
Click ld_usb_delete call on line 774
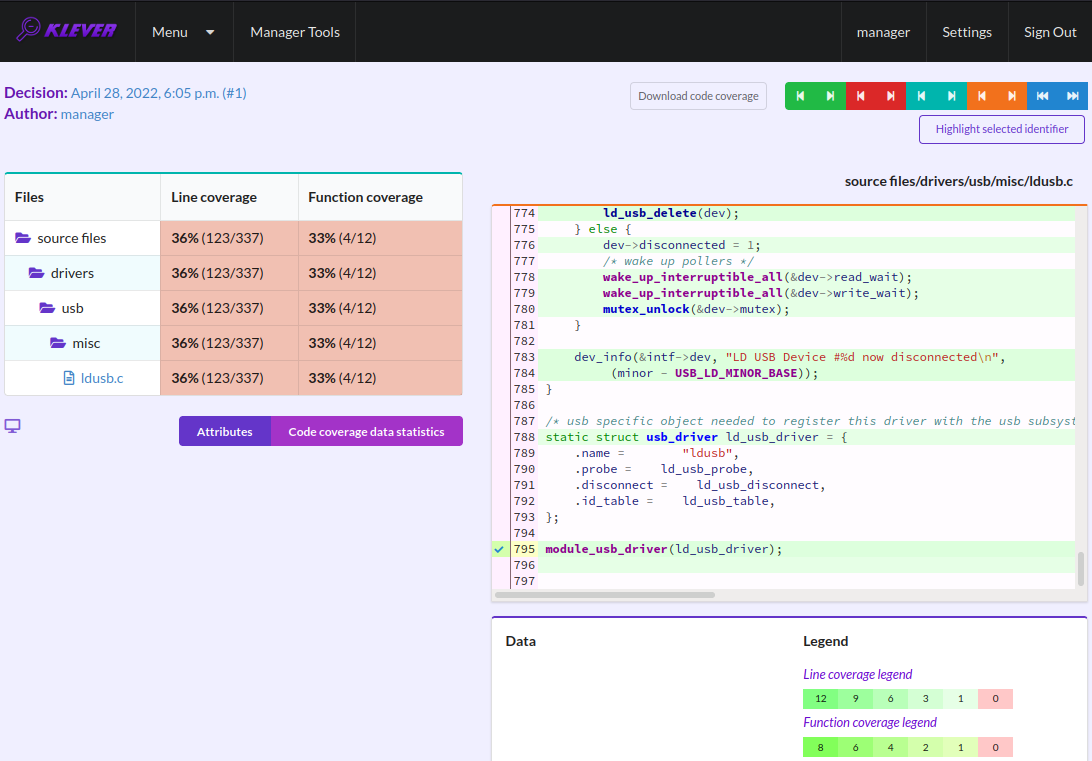pyautogui.click(x=649, y=213)
